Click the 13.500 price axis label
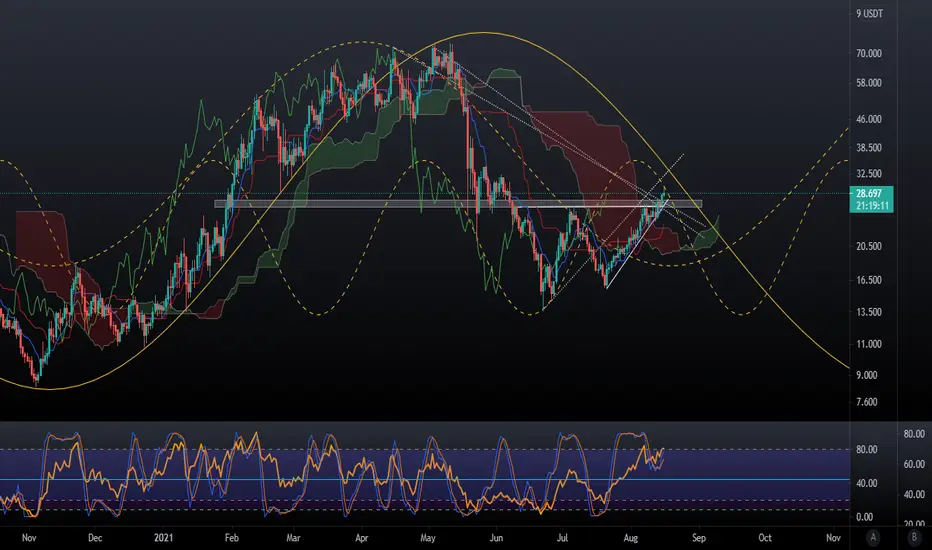The image size is (932, 550). (x=868, y=312)
